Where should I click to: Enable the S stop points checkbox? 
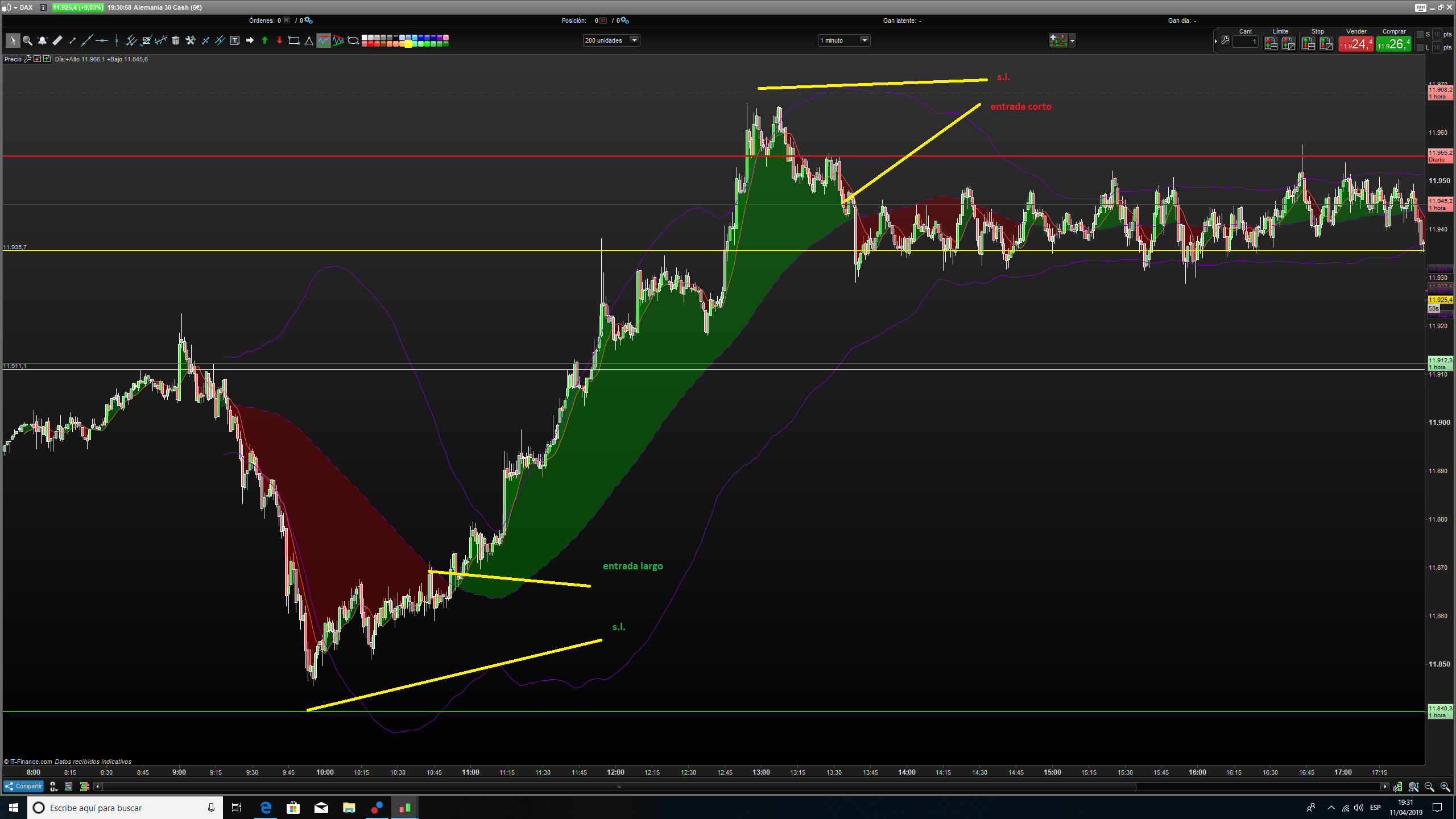(1420, 35)
